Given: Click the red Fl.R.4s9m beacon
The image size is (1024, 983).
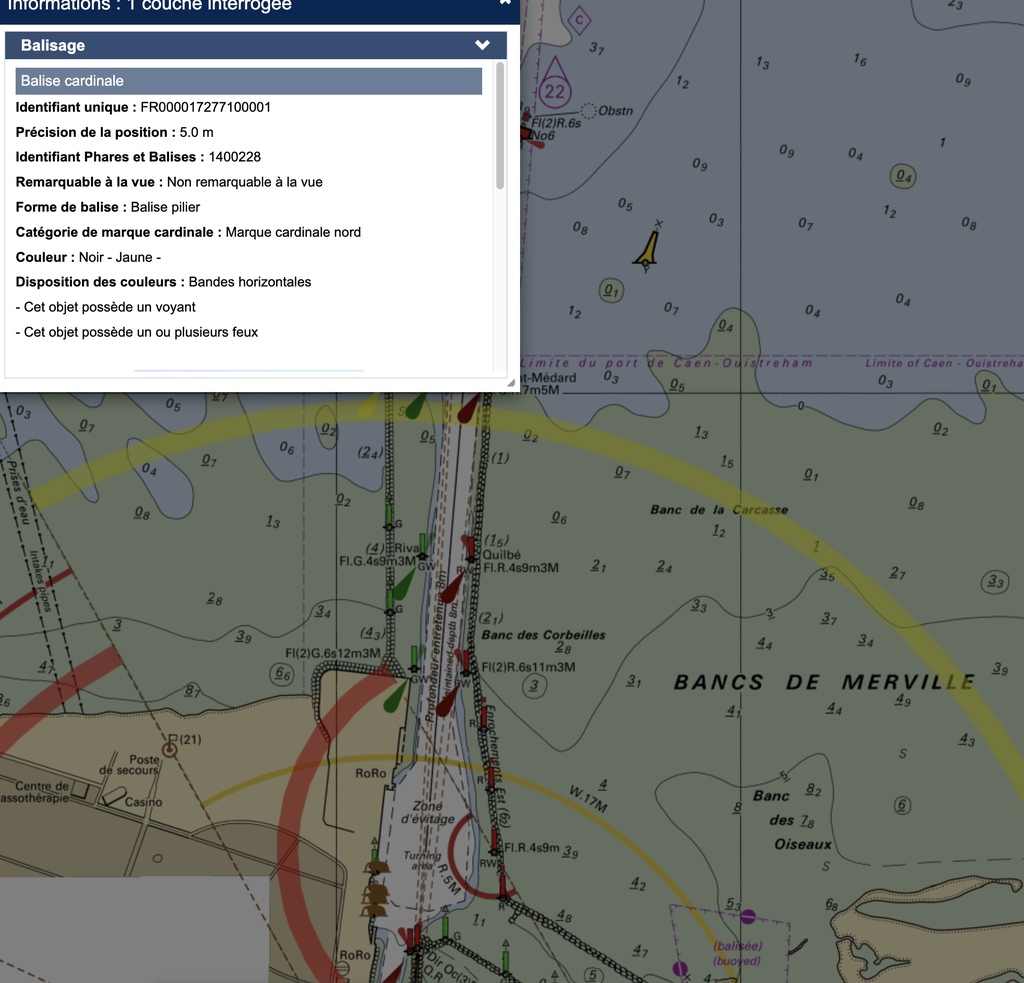Looking at the screenshot, I should pyautogui.click(x=493, y=841).
